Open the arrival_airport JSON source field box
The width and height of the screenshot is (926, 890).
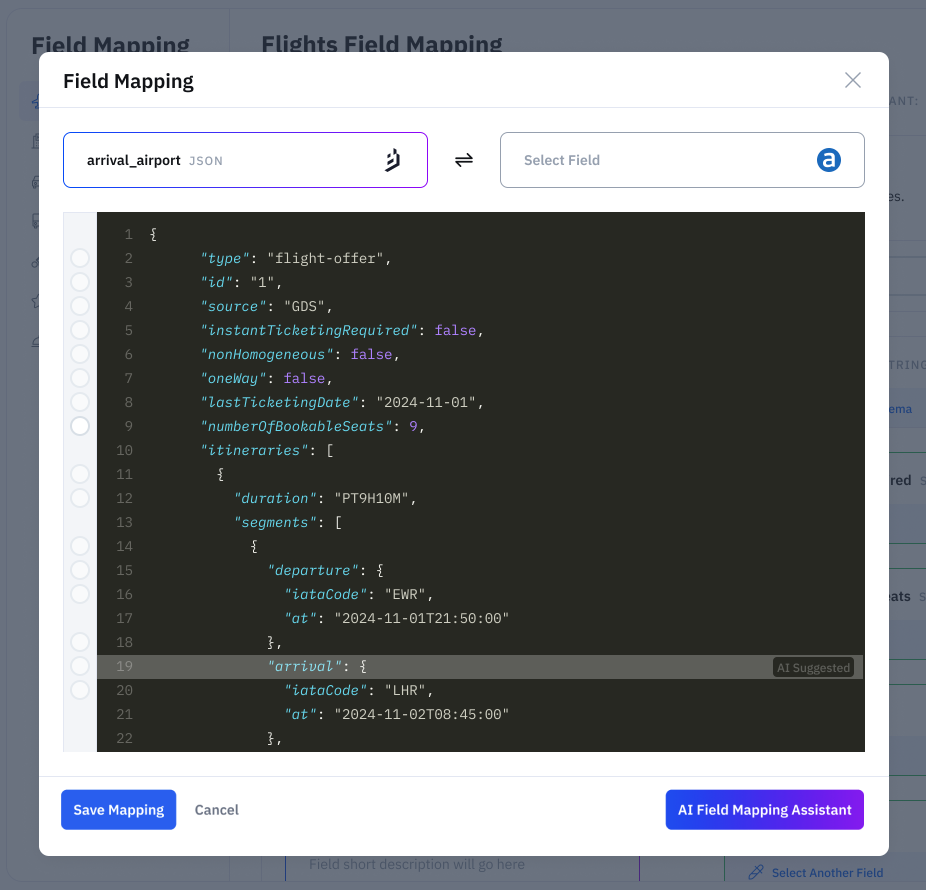245,160
